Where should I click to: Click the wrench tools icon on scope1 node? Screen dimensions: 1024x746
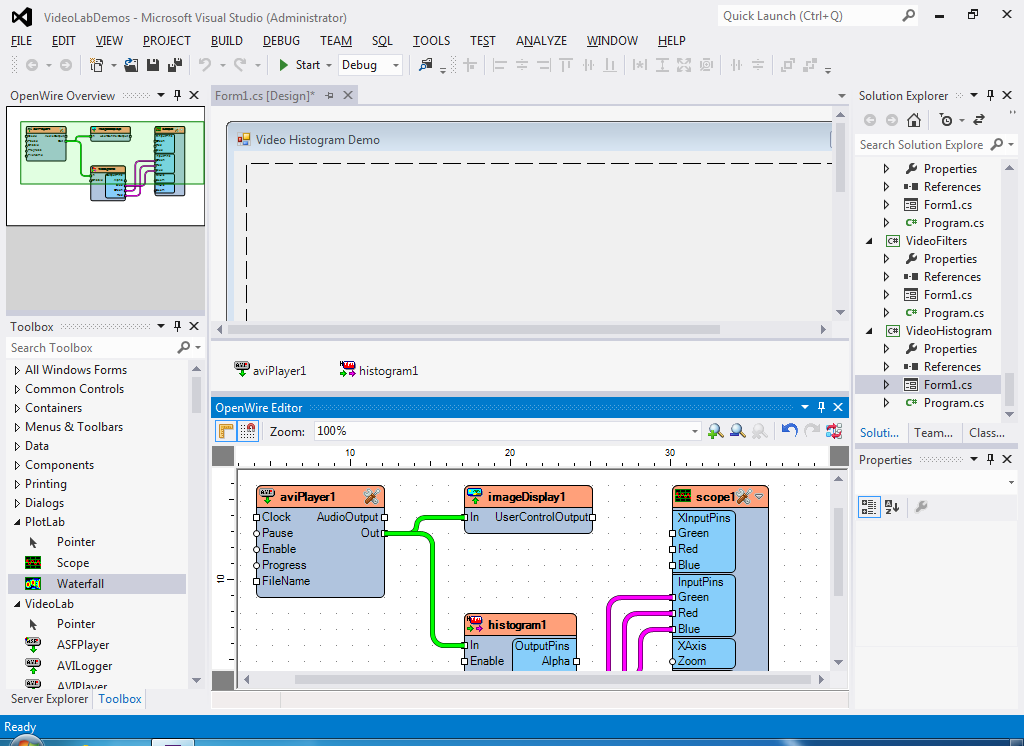(744, 496)
